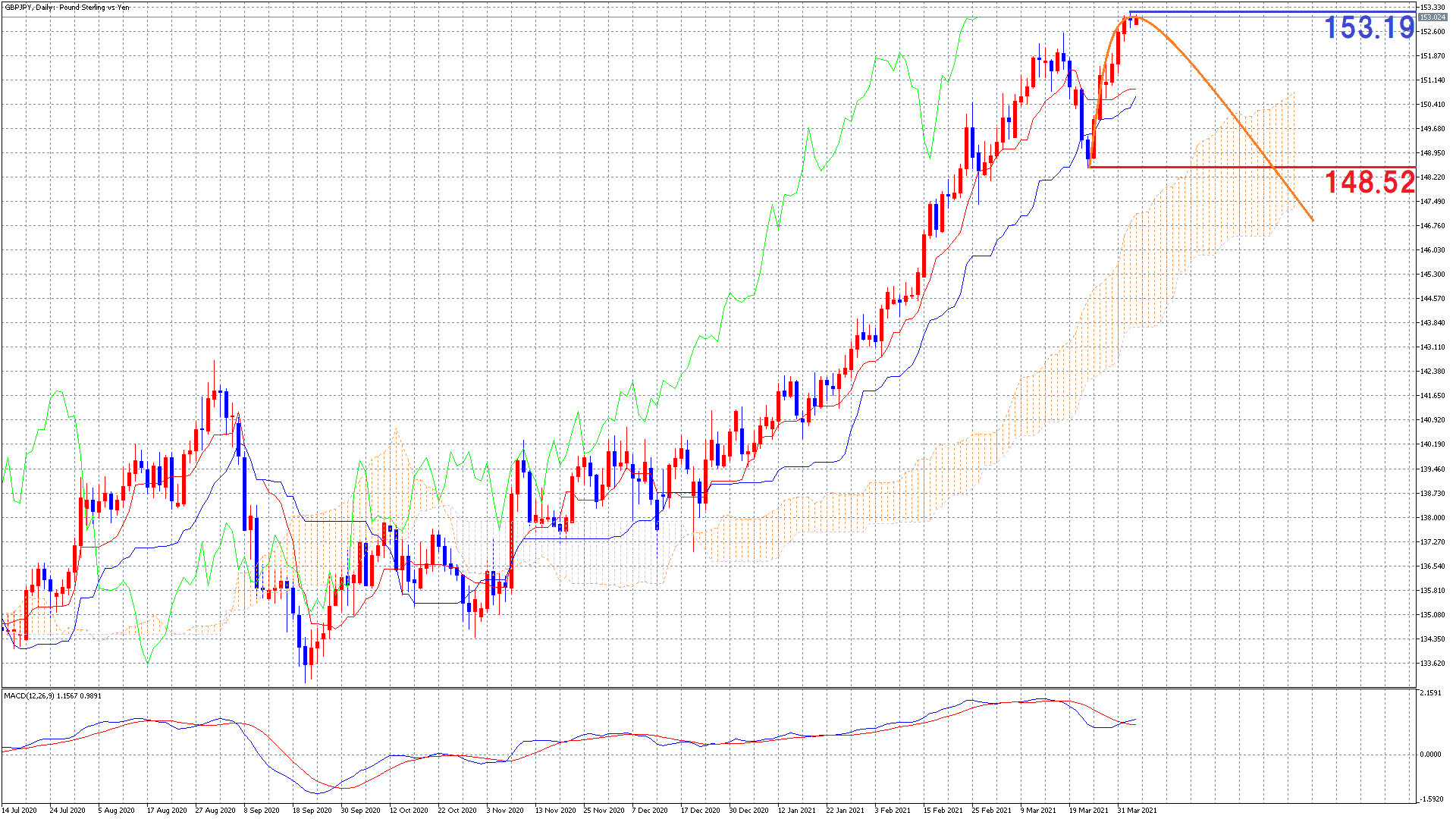Select the 150.410 price axis label
Image resolution: width=1456 pixels, height=819 pixels.
1432,105
